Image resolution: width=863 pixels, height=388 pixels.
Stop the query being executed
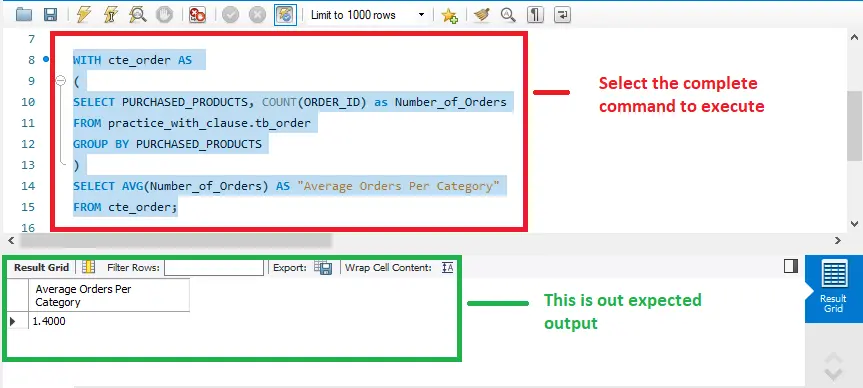pyautogui.click(x=164, y=14)
